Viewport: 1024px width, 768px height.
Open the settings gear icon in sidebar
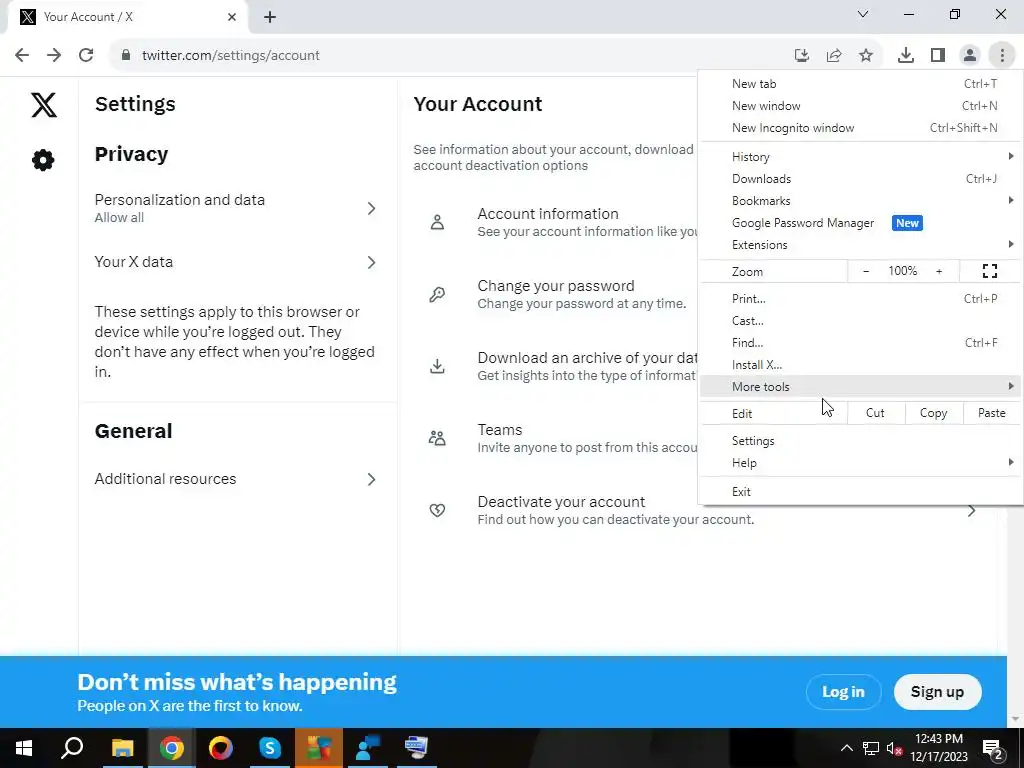click(43, 160)
